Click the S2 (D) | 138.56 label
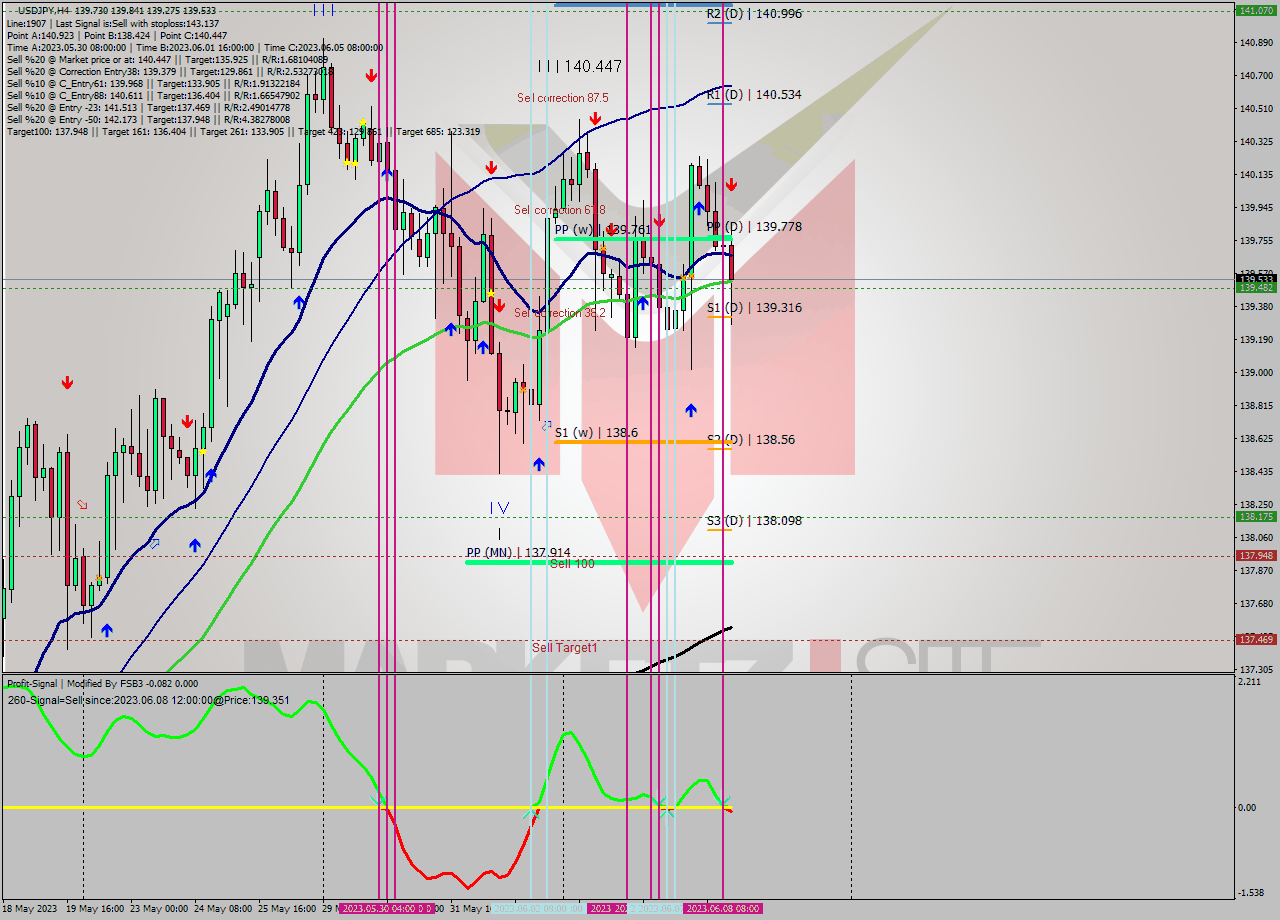This screenshot has height=920, width=1280. point(750,439)
